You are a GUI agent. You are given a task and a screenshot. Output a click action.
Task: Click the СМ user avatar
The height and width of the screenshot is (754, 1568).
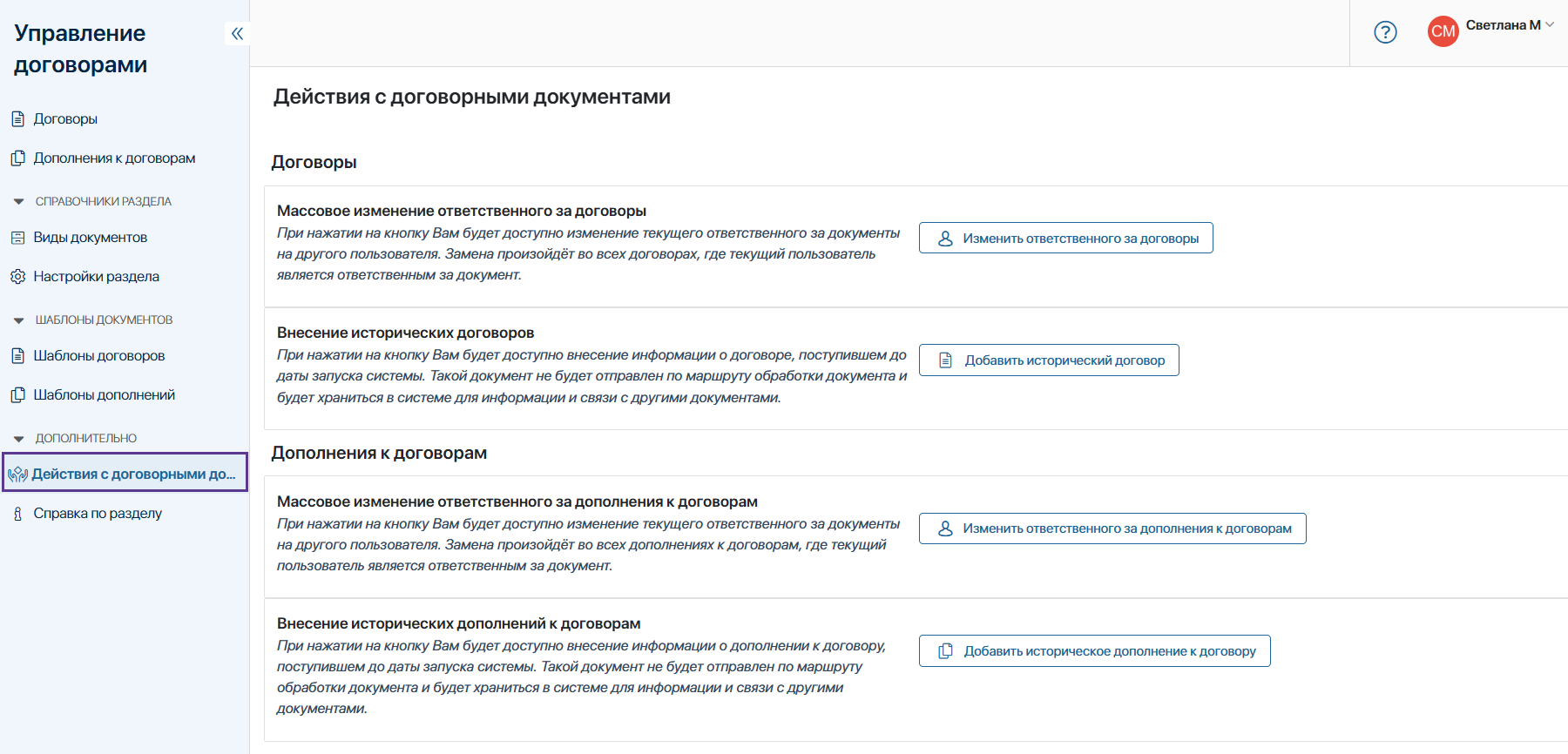[x=1443, y=32]
